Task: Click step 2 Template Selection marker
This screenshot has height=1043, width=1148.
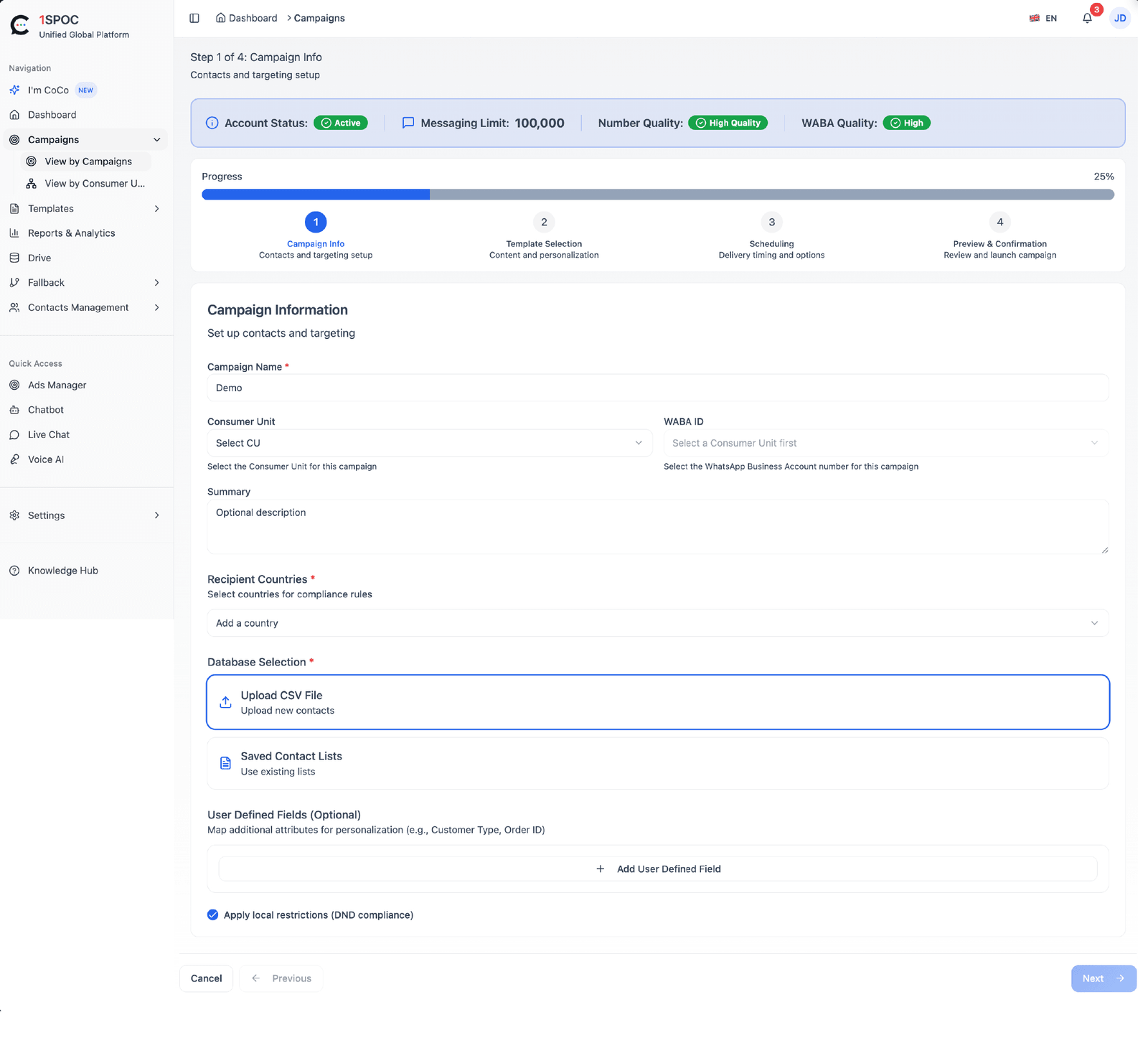Action: (x=544, y=222)
